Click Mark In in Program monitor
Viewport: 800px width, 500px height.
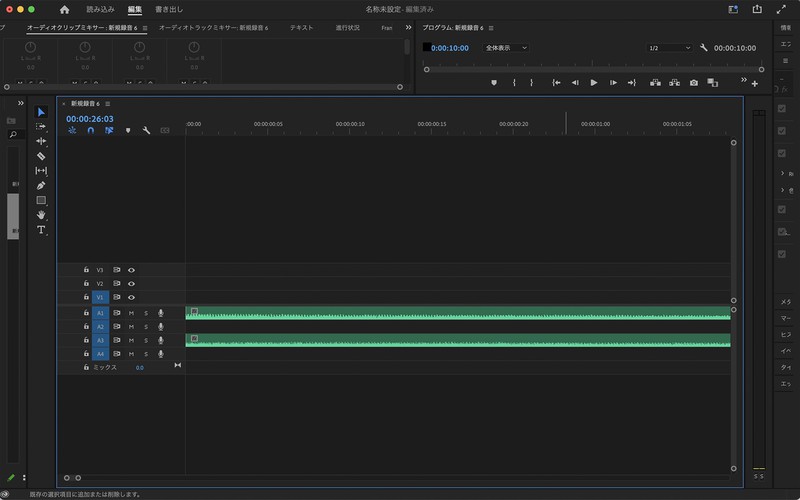pos(514,83)
